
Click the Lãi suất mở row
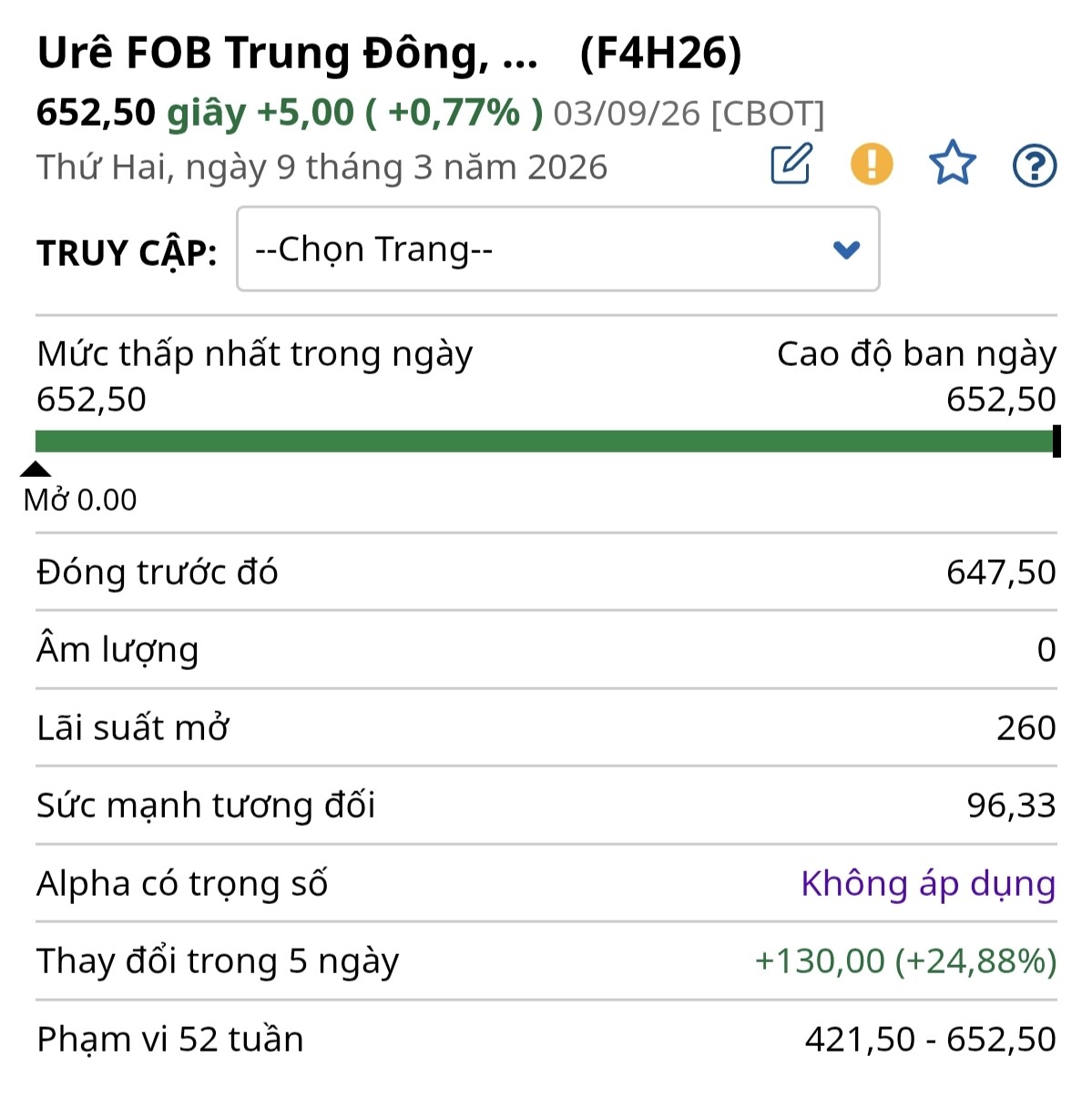pyautogui.click(x=546, y=727)
